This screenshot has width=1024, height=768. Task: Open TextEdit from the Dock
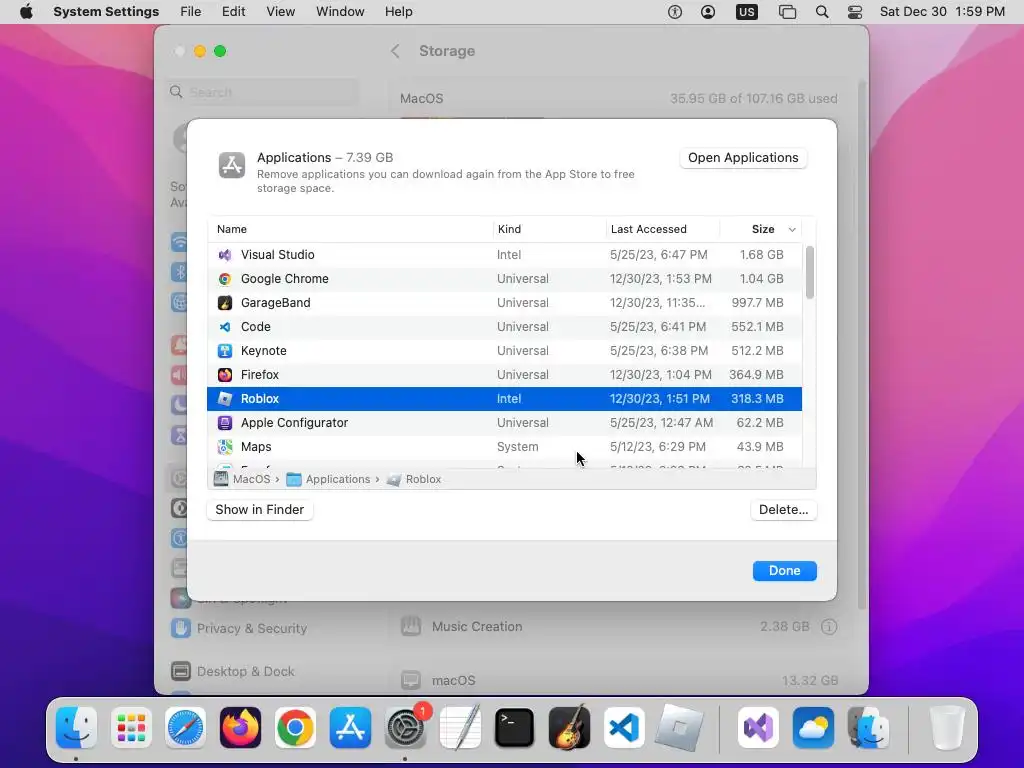(x=460, y=727)
